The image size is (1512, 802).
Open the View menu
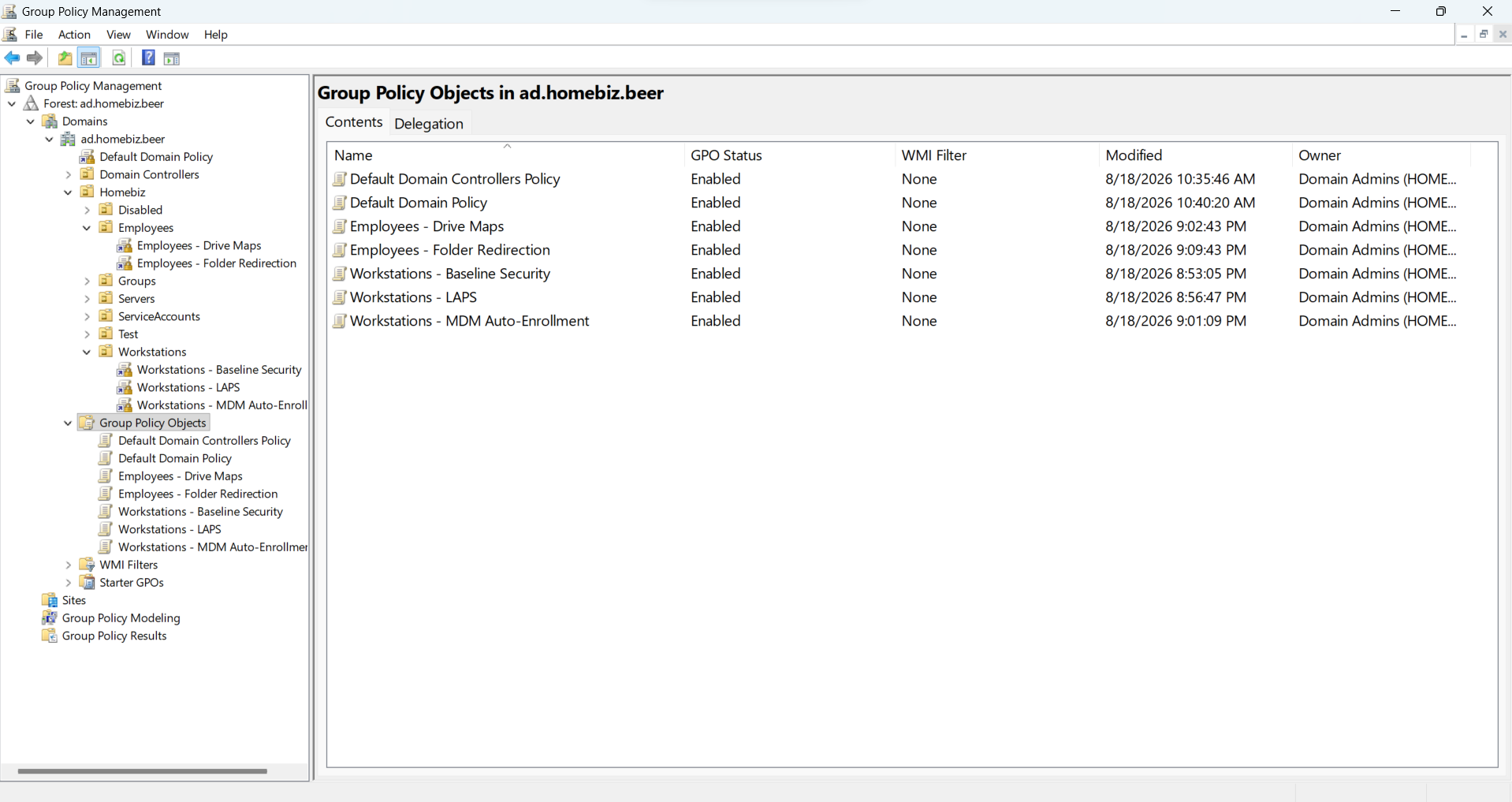[x=118, y=35]
